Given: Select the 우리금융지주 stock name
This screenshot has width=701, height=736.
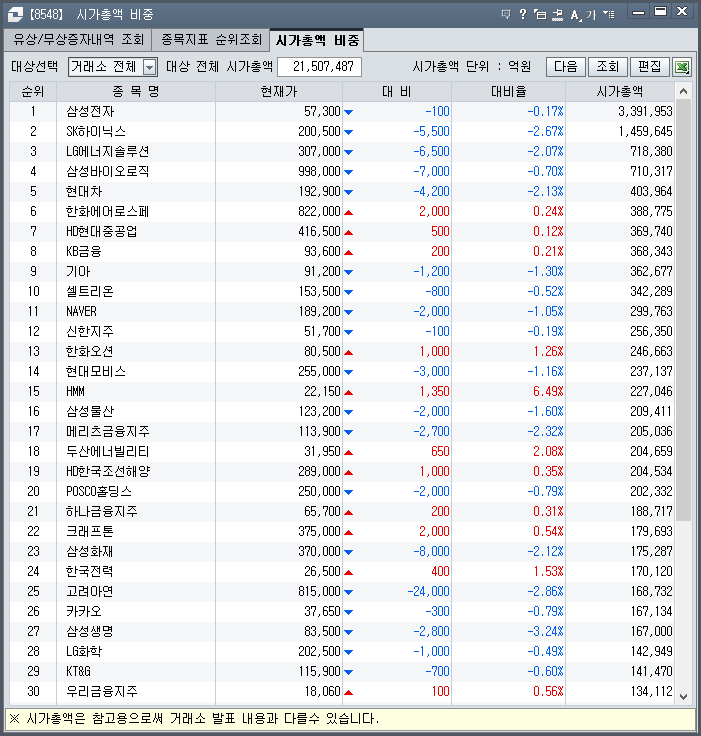Looking at the screenshot, I should (101, 691).
